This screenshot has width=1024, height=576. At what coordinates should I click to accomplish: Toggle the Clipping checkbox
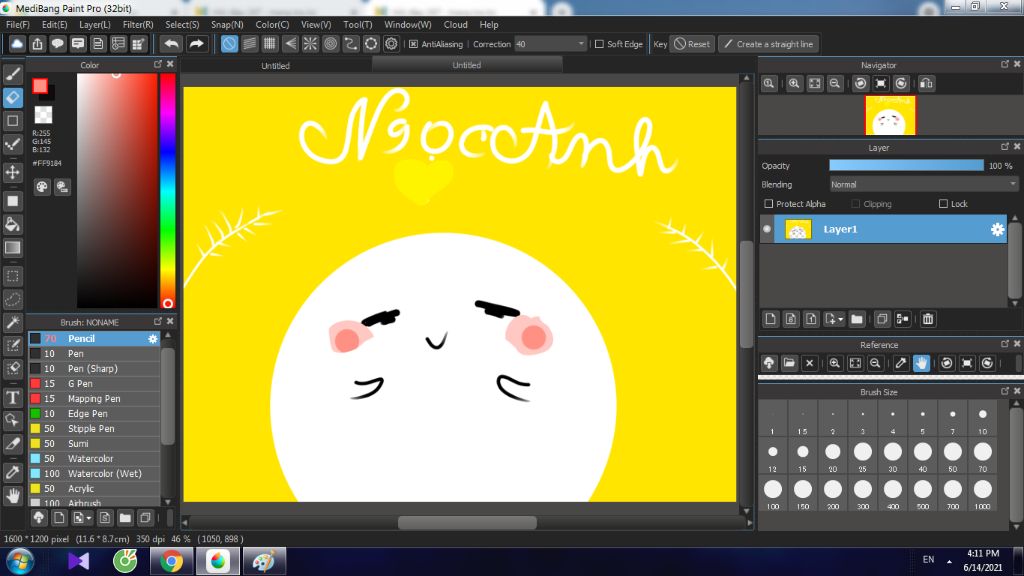pos(856,204)
